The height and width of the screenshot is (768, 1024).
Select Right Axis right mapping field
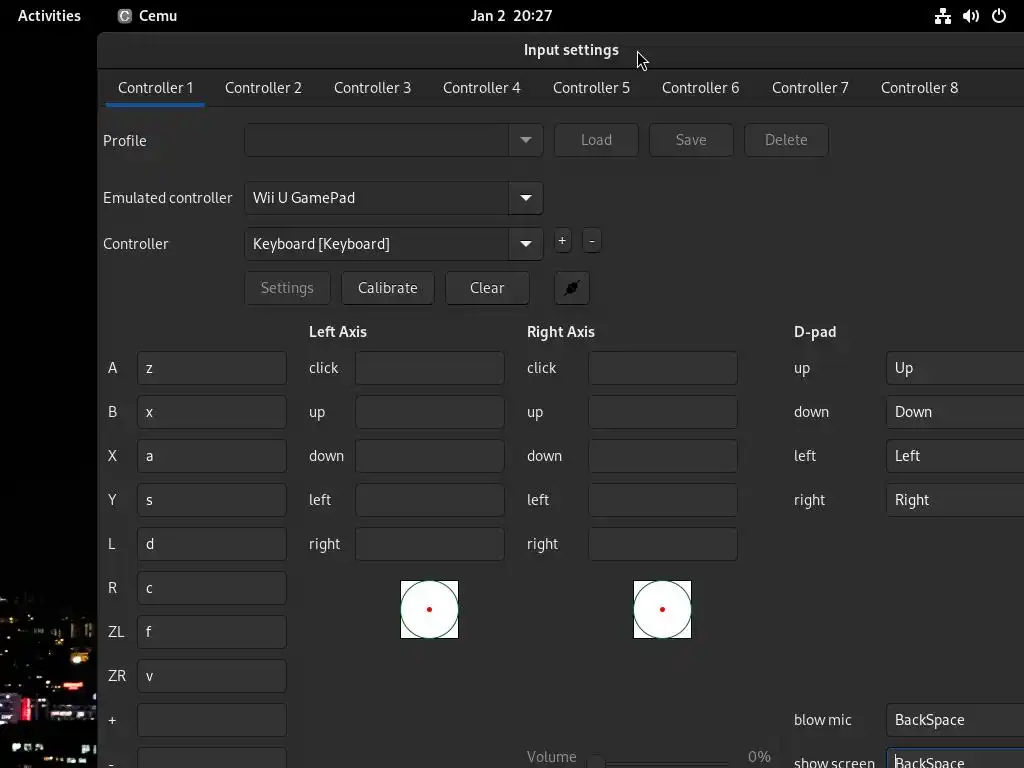pyautogui.click(x=663, y=544)
